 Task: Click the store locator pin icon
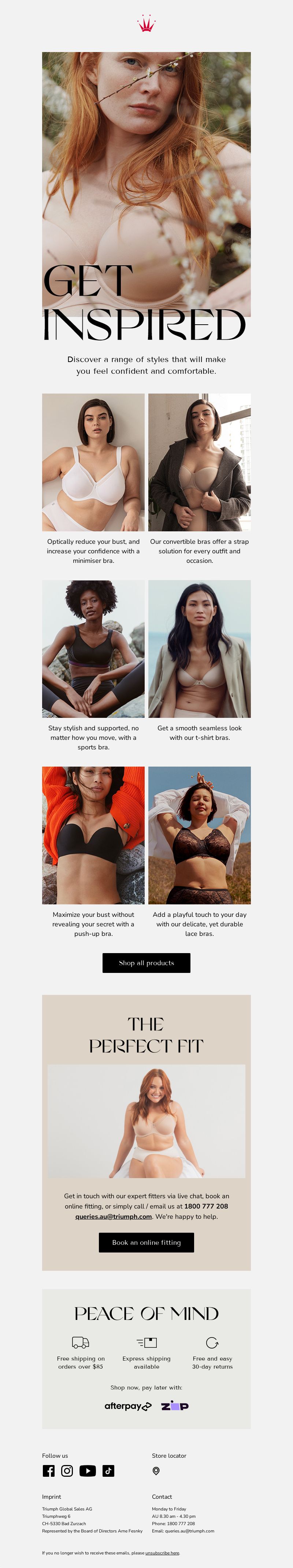156,1471
